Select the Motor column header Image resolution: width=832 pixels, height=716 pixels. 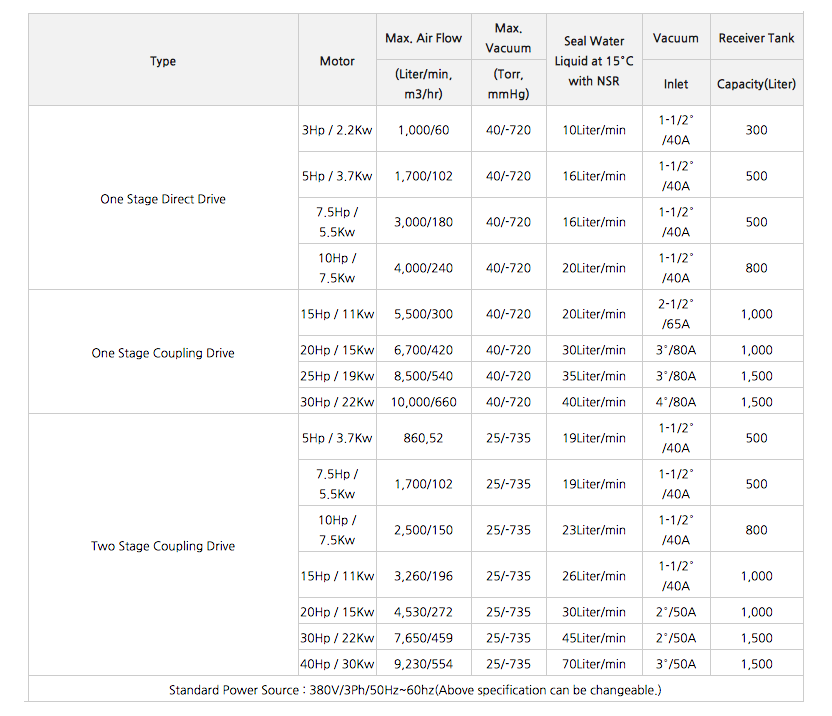point(337,61)
